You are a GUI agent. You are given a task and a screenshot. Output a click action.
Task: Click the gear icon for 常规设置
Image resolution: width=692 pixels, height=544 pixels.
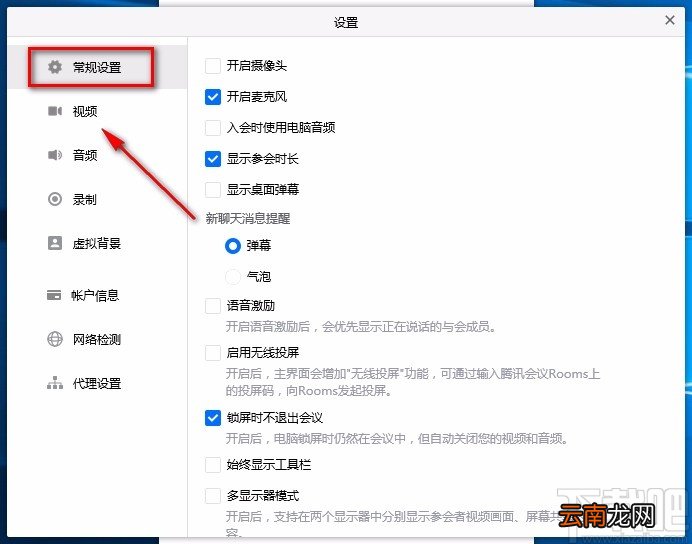point(55,67)
